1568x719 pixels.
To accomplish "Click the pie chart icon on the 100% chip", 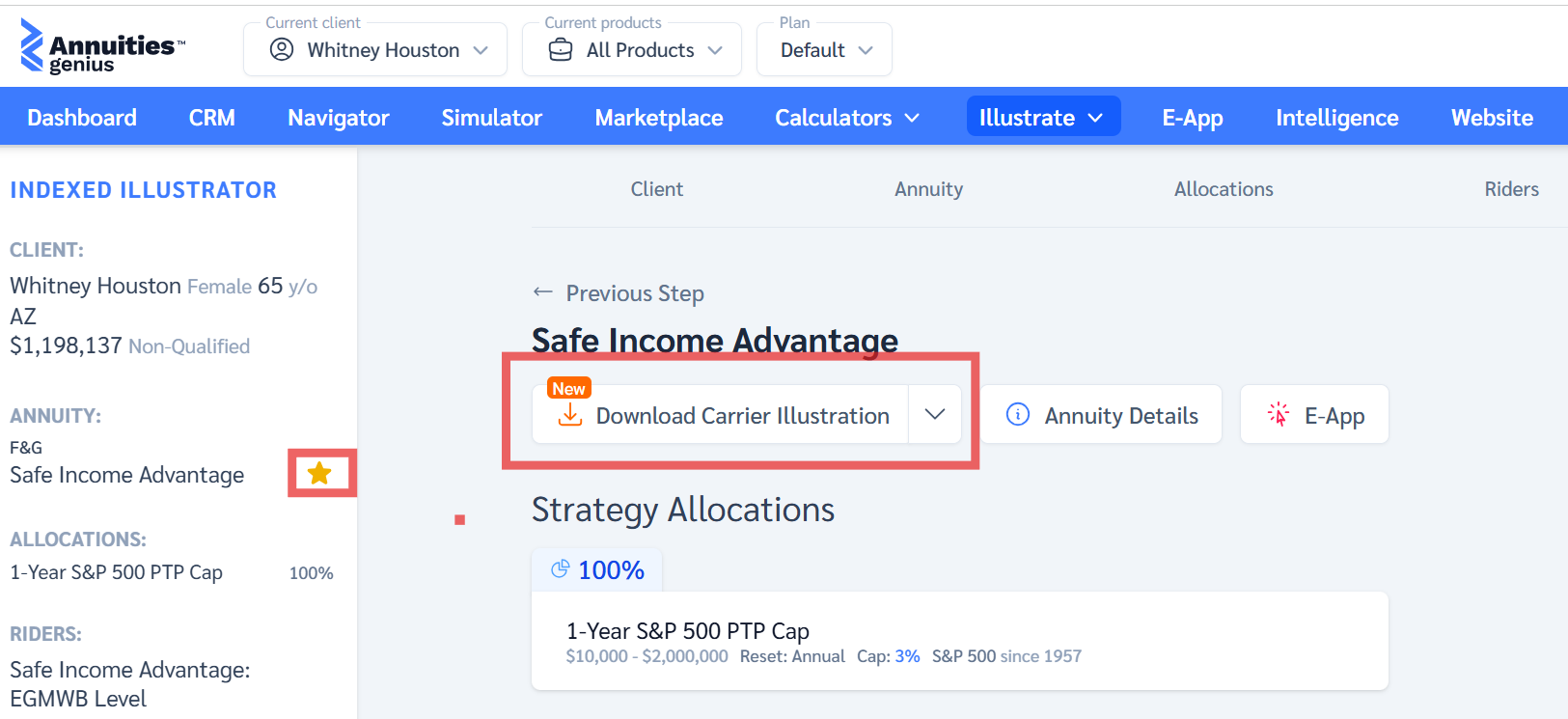I will tap(561, 569).
